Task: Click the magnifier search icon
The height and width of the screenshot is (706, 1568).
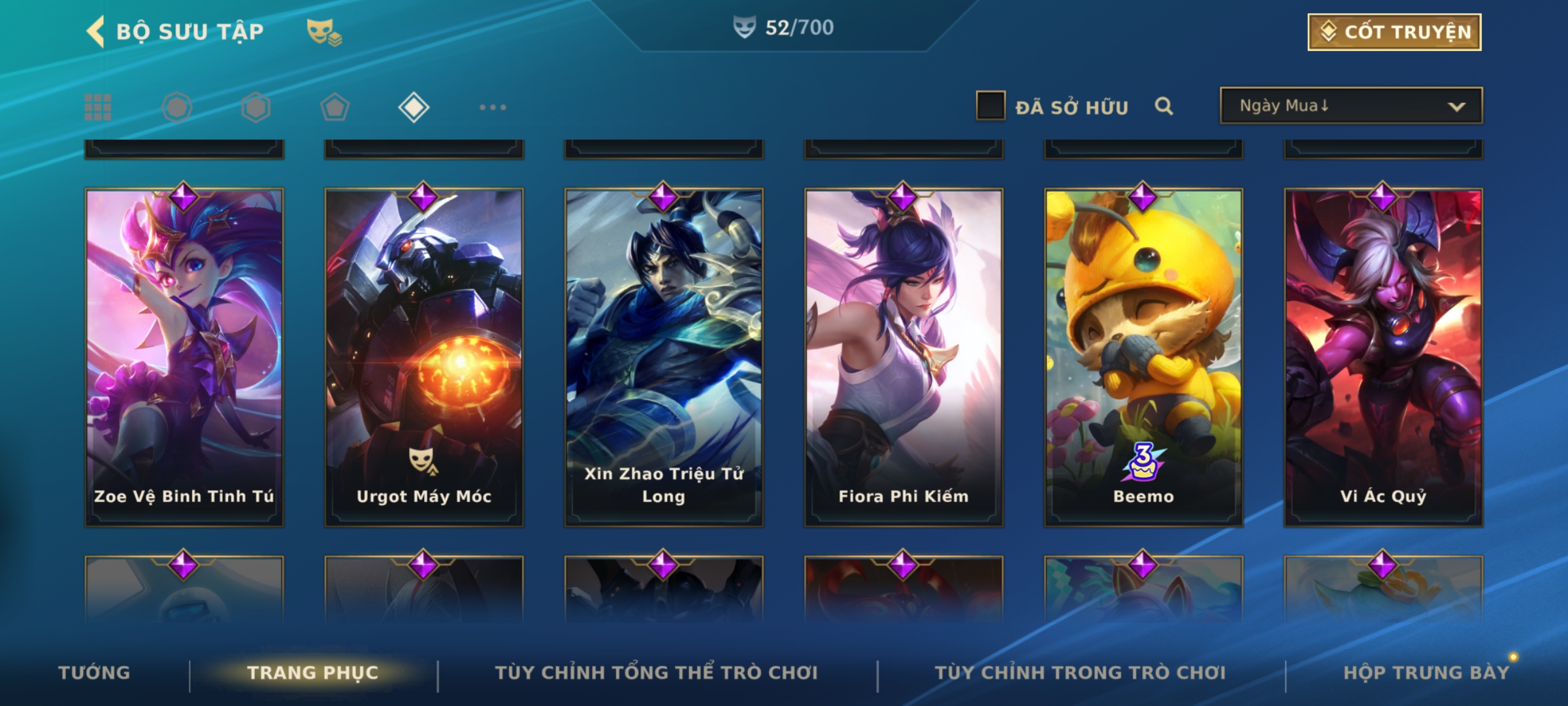Action: coord(1164,106)
